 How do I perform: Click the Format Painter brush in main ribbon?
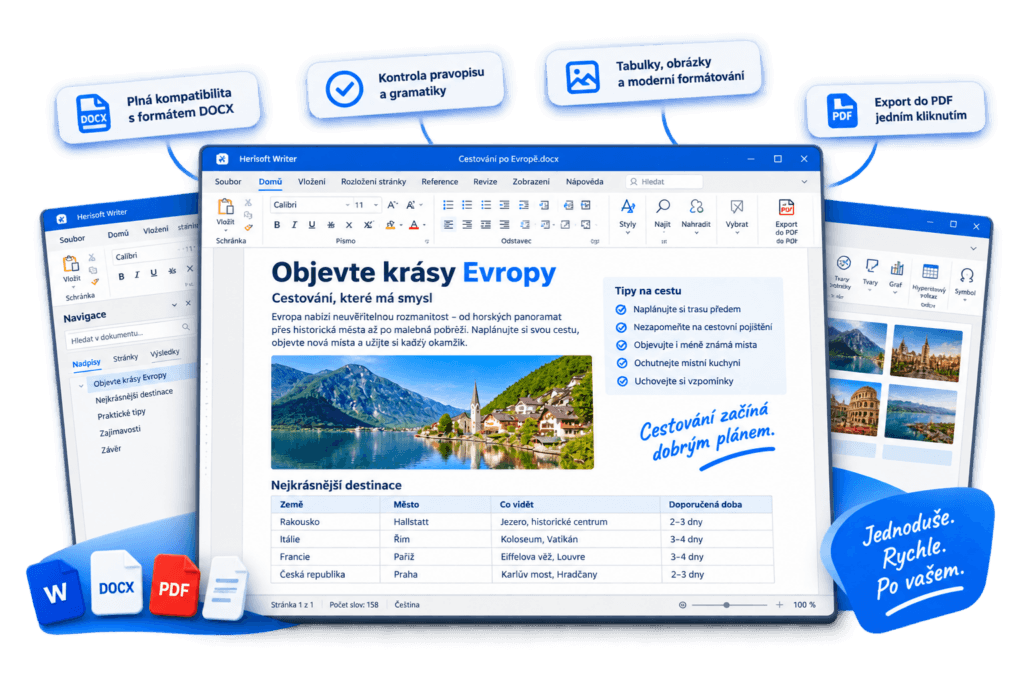(248, 227)
